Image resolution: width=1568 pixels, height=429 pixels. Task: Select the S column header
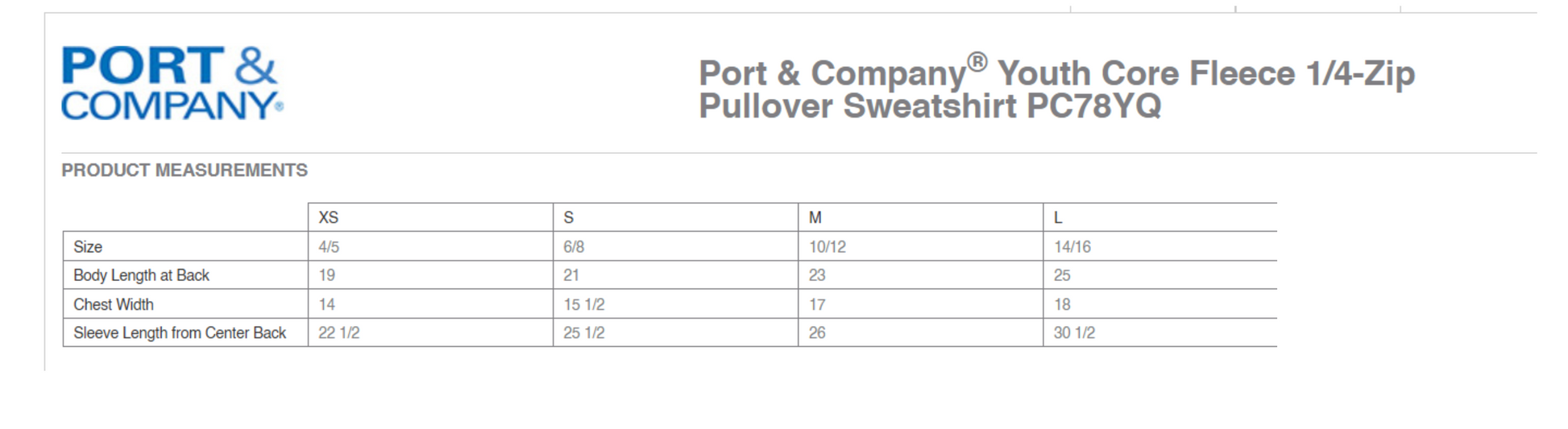coord(569,218)
